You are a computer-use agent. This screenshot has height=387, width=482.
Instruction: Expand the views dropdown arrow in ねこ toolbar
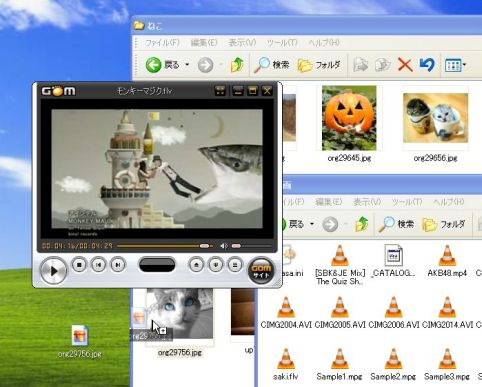tap(464, 65)
